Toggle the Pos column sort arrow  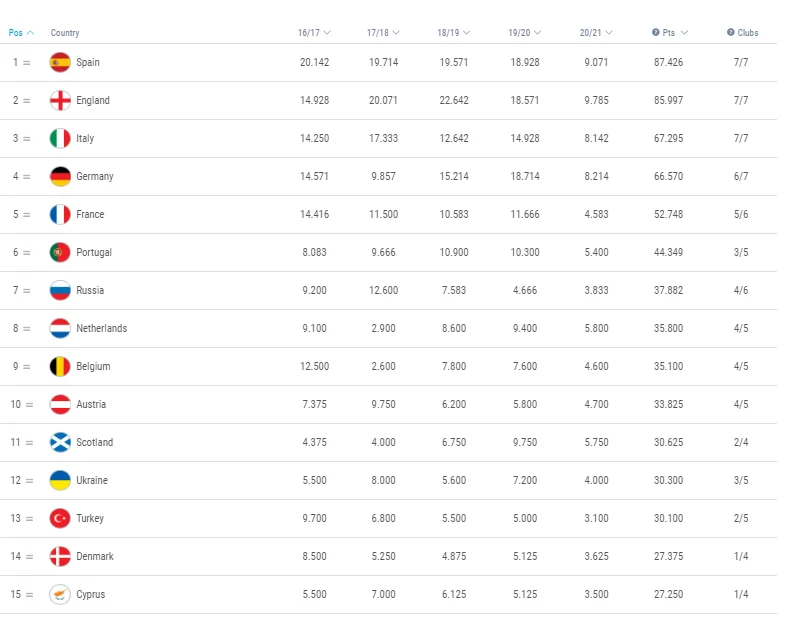coord(30,33)
